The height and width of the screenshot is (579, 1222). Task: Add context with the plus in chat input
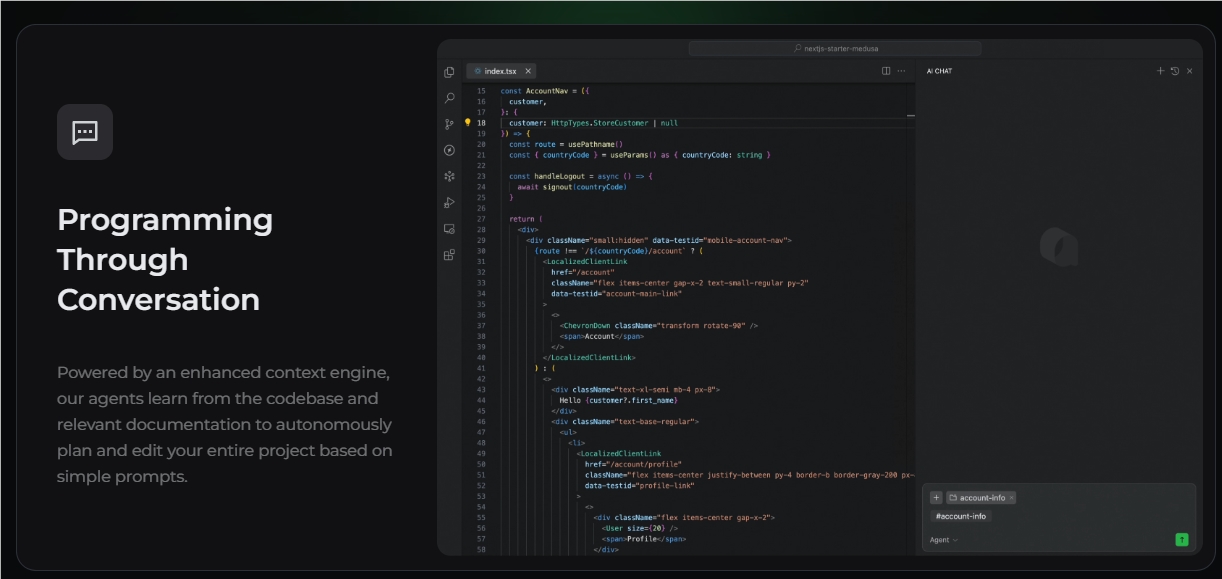pos(936,497)
